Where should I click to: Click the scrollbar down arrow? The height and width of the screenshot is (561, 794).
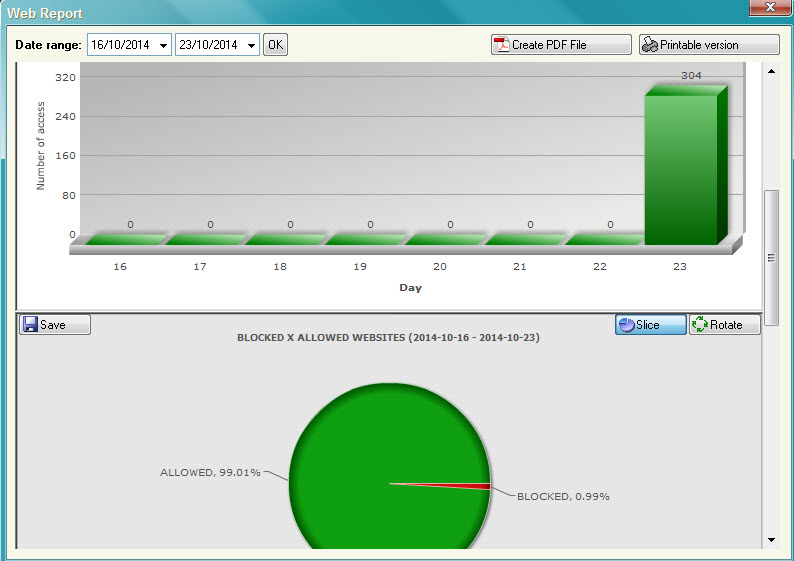[x=771, y=540]
